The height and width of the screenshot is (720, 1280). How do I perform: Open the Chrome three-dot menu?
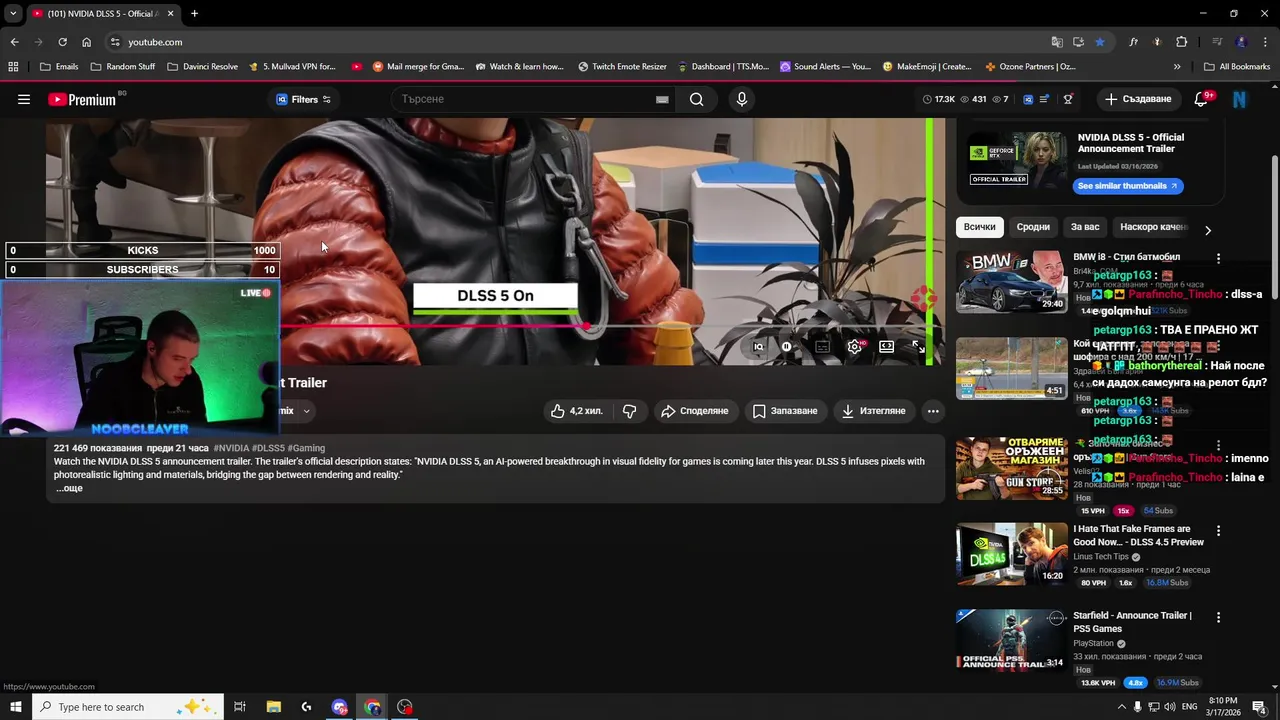coord(1265,42)
